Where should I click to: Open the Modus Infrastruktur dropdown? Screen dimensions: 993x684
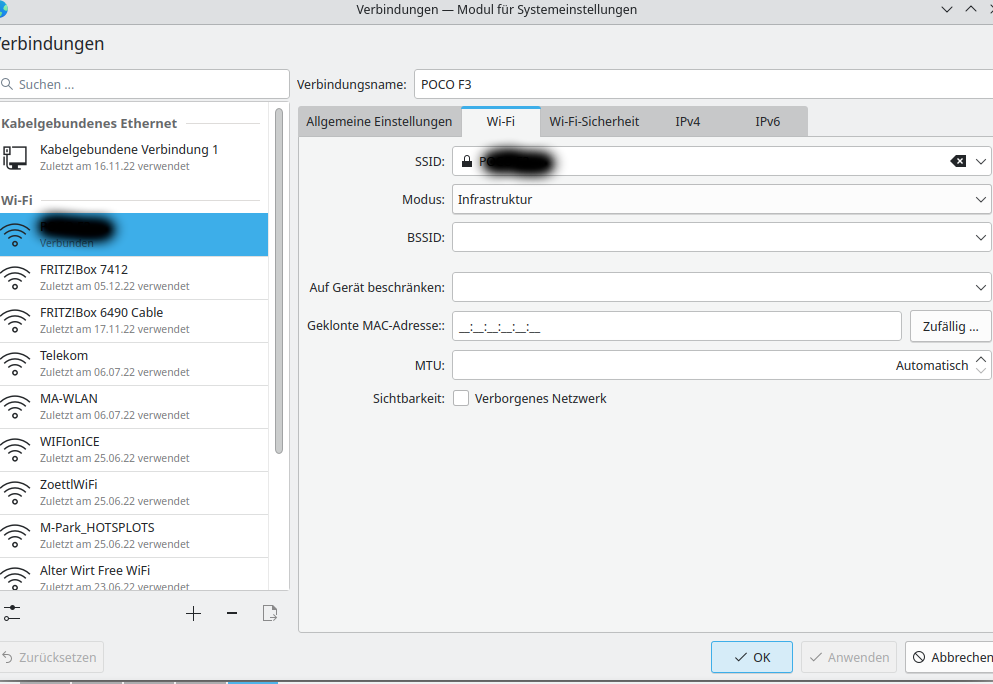981,199
